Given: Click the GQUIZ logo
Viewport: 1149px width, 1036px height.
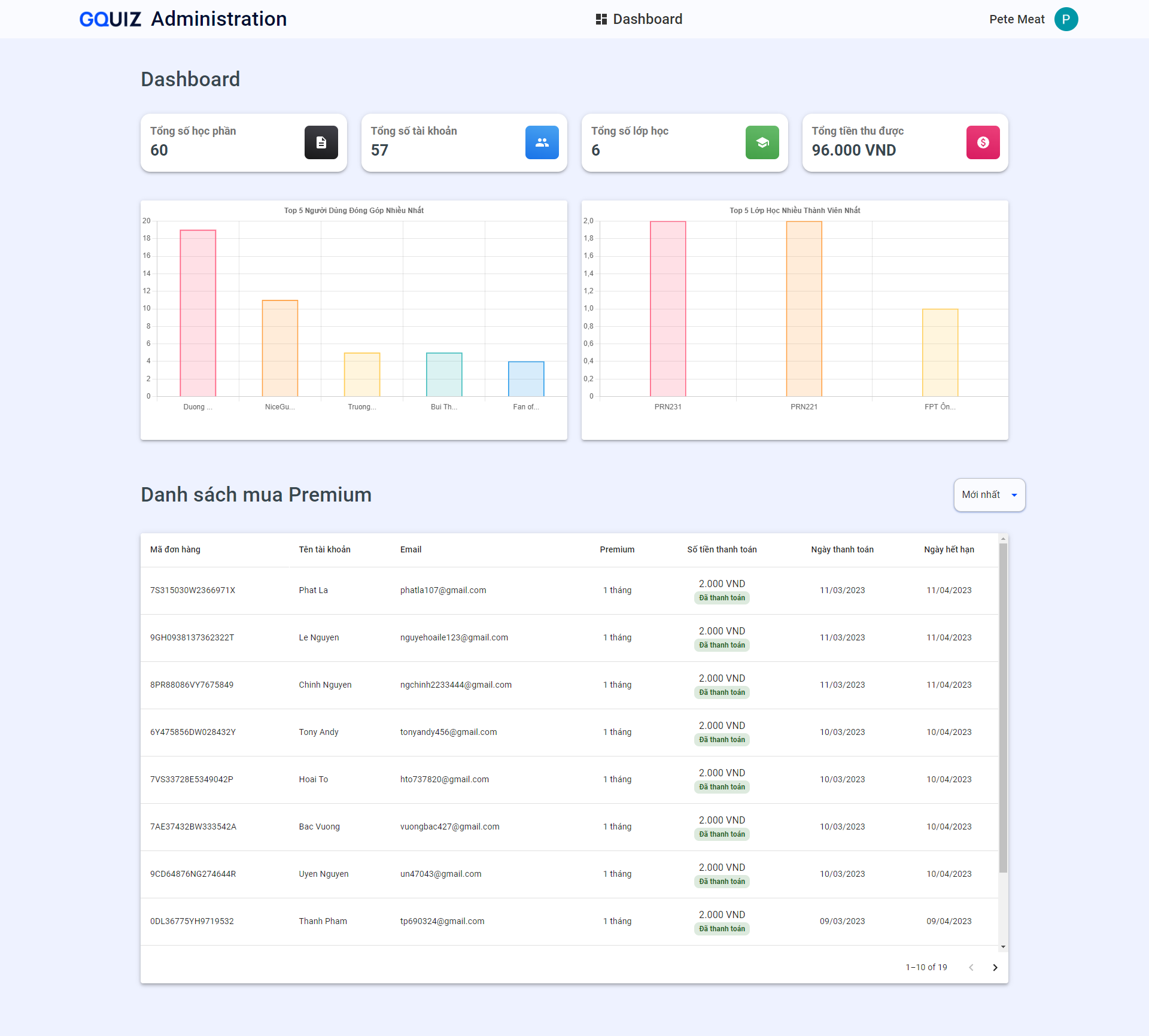Looking at the screenshot, I should coord(110,19).
